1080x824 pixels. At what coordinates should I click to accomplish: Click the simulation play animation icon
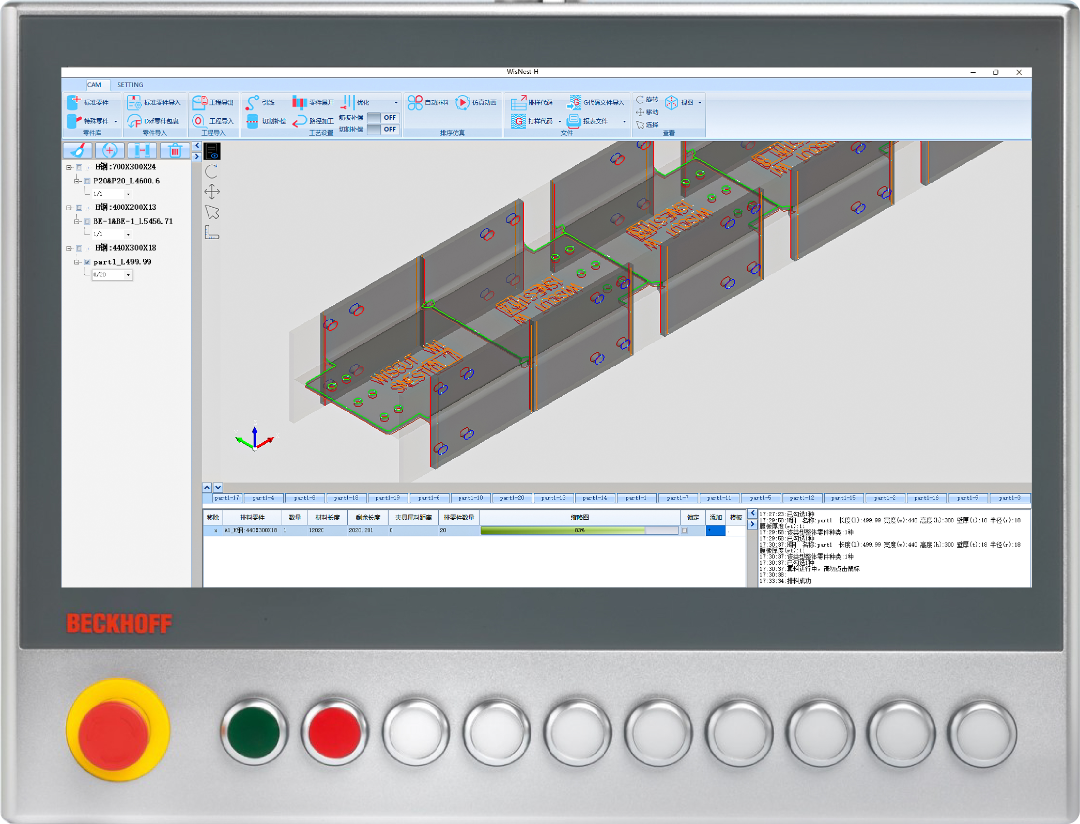pos(463,102)
